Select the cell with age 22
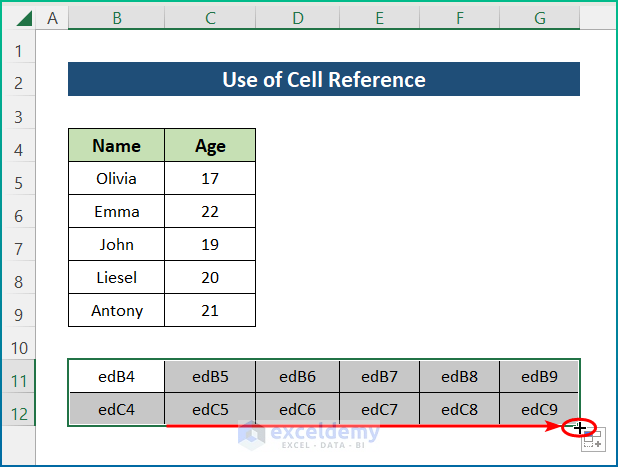Screen dimensions: 618x467 pyautogui.click(x=210, y=212)
